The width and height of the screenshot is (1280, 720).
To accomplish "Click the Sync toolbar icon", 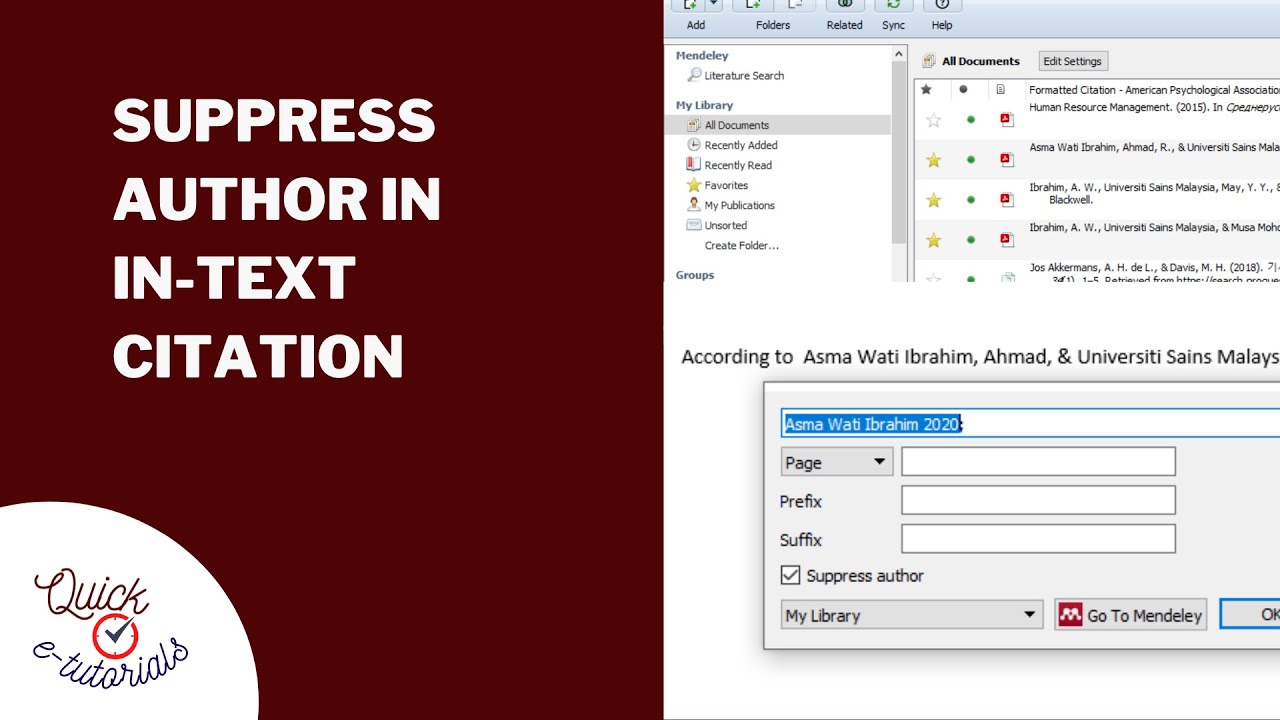I will click(893, 5).
